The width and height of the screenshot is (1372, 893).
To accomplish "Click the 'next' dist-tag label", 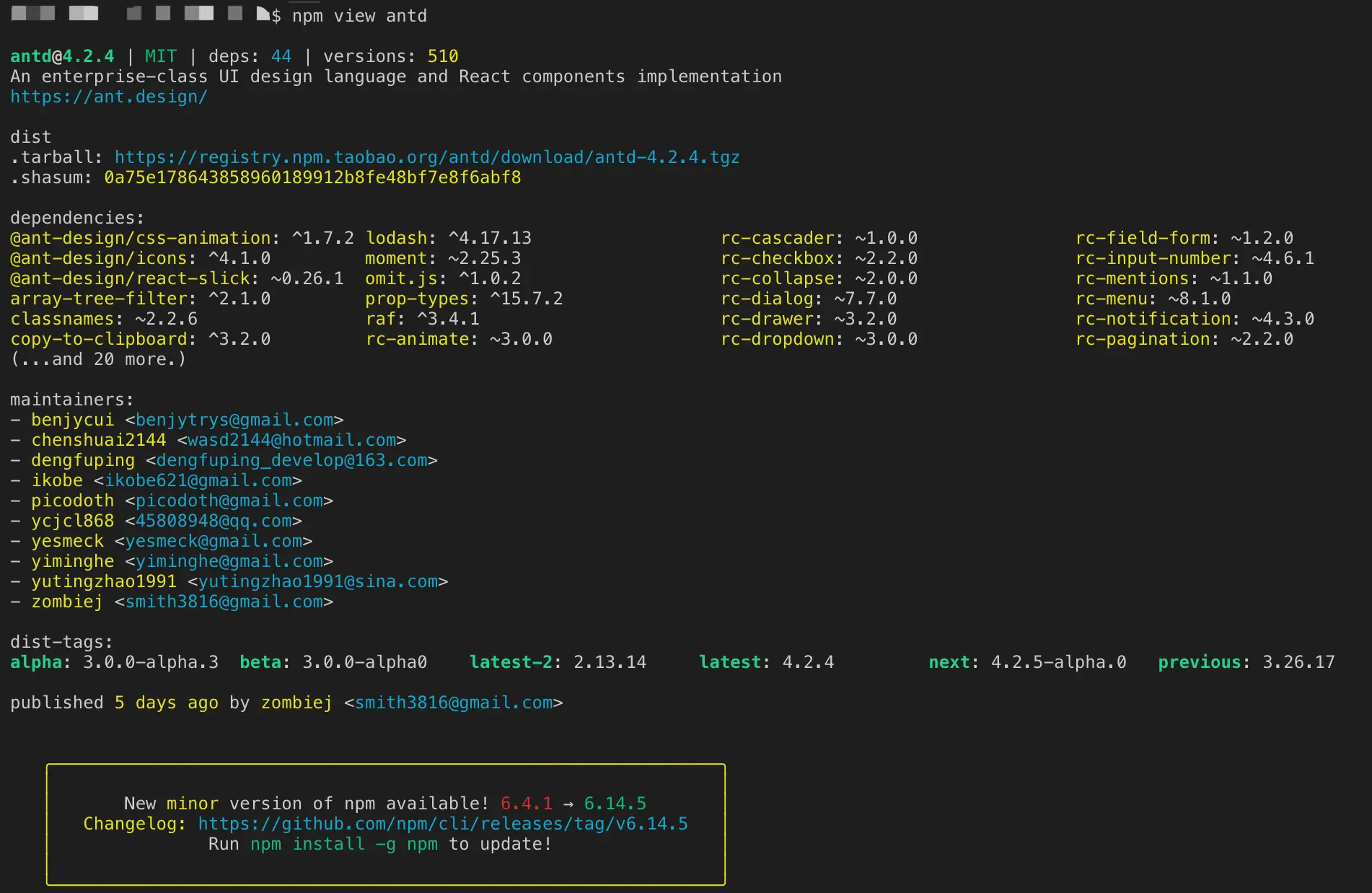I will click(949, 662).
